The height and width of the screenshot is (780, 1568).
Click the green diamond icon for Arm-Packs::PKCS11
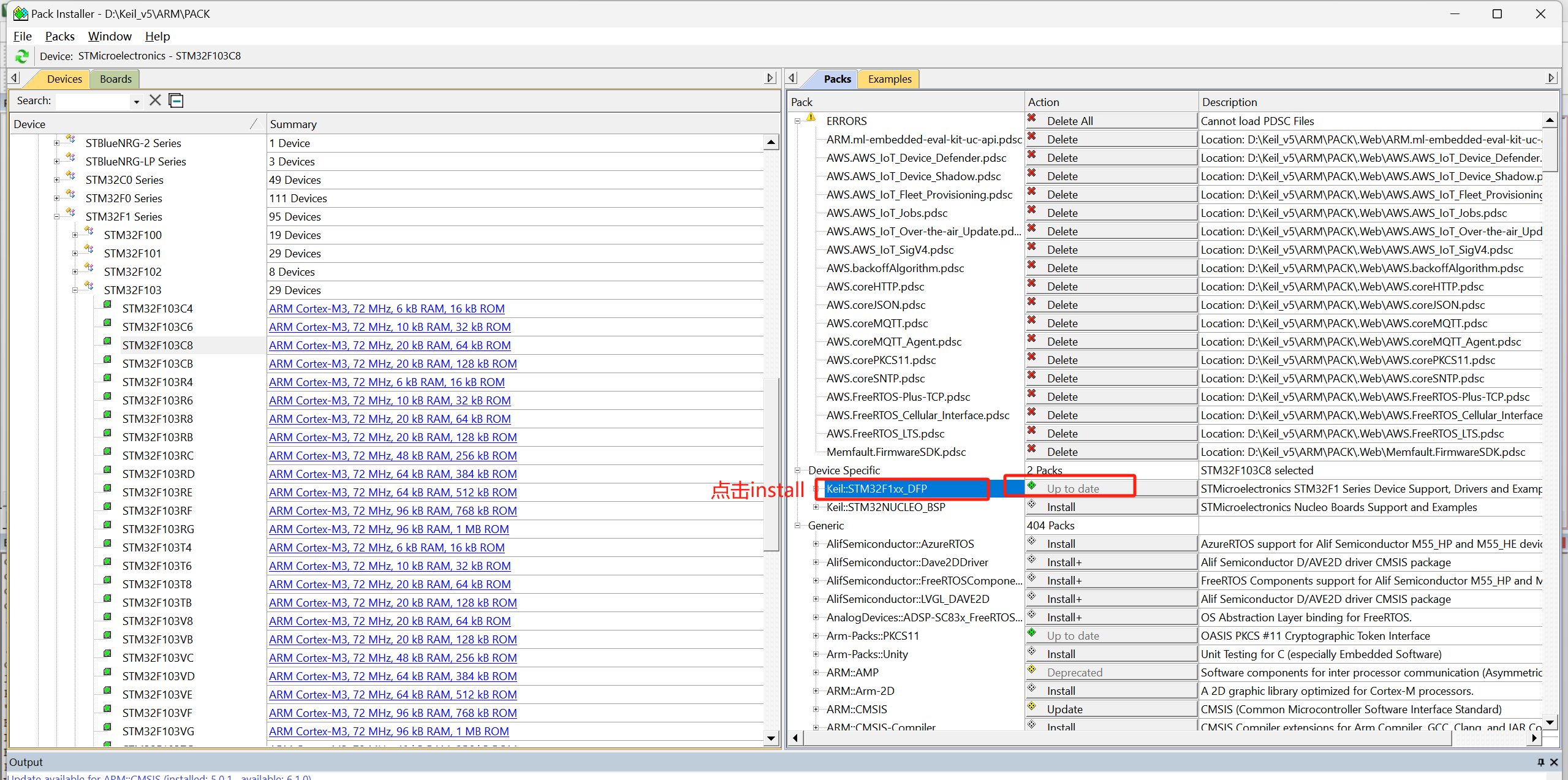pos(1032,633)
